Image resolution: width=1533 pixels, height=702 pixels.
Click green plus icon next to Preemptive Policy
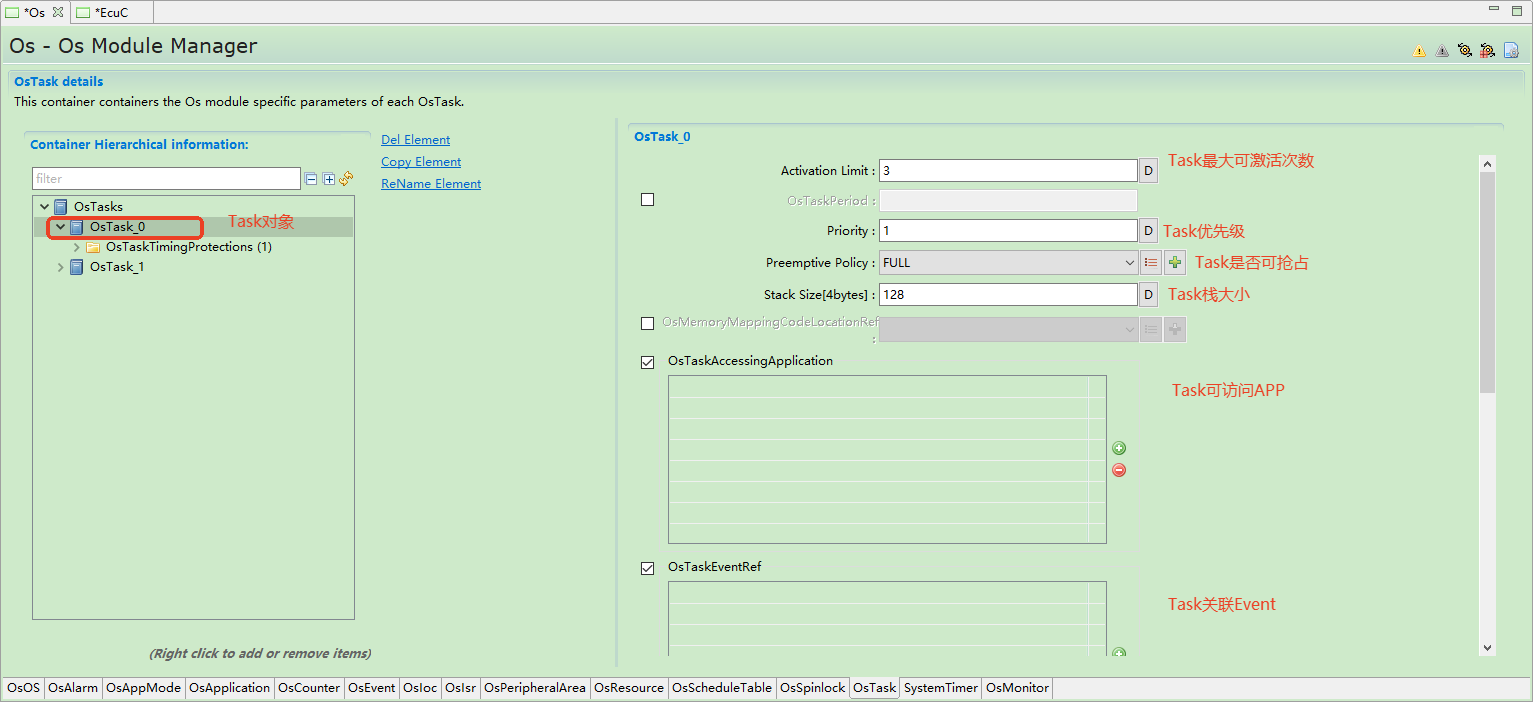coord(1175,263)
